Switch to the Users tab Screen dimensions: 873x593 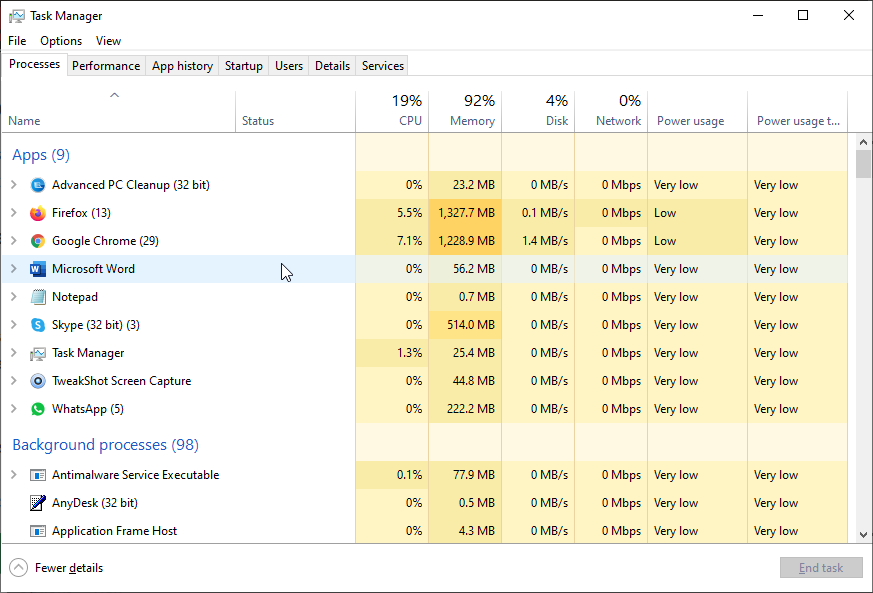289,66
